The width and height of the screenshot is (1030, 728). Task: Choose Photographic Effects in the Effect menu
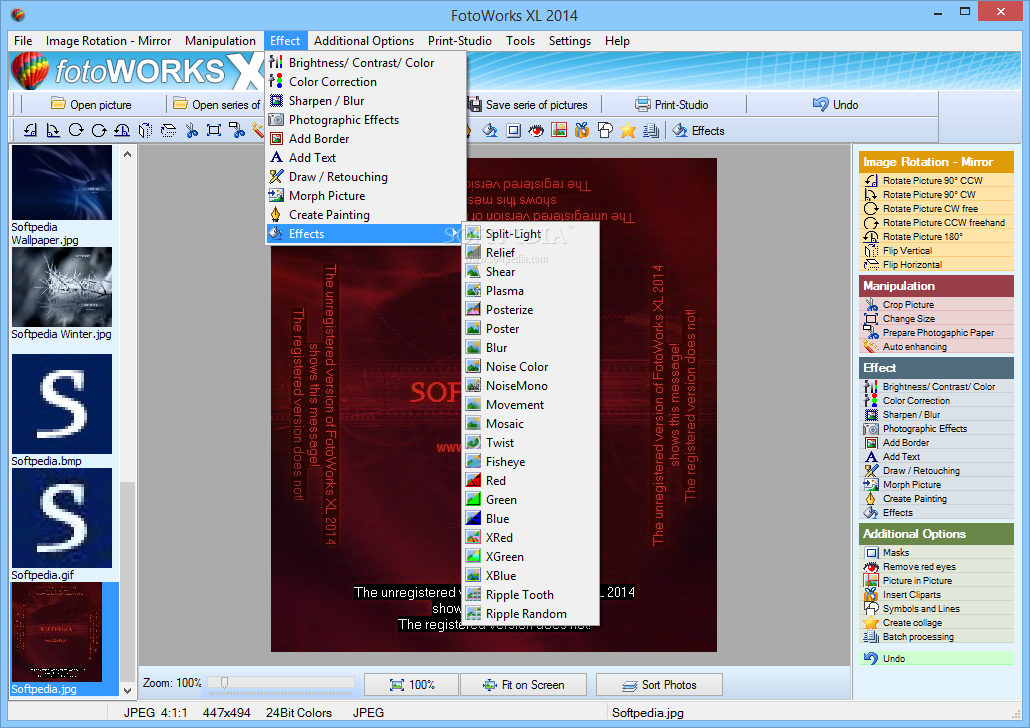pyautogui.click(x=366, y=120)
